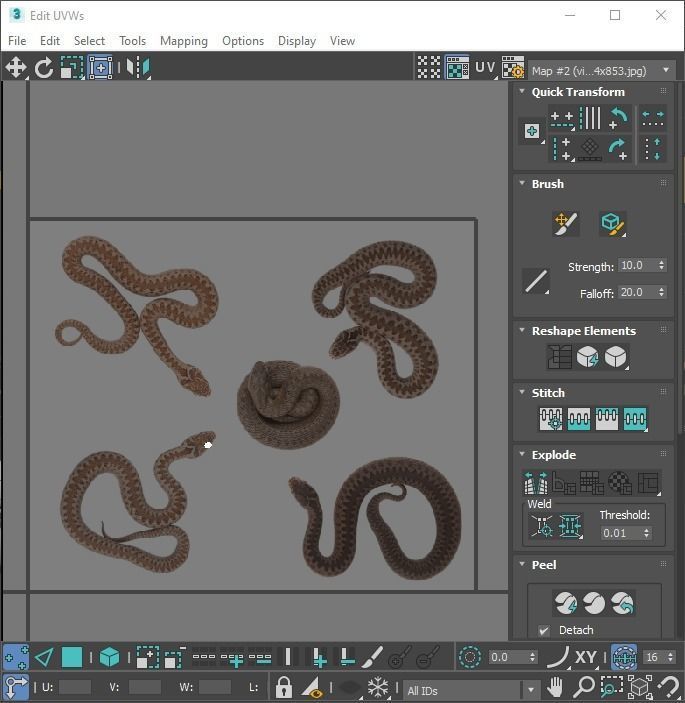Choose the Scale selected subobjects tool
Image resolution: width=685 pixels, height=703 pixels.
coord(72,68)
